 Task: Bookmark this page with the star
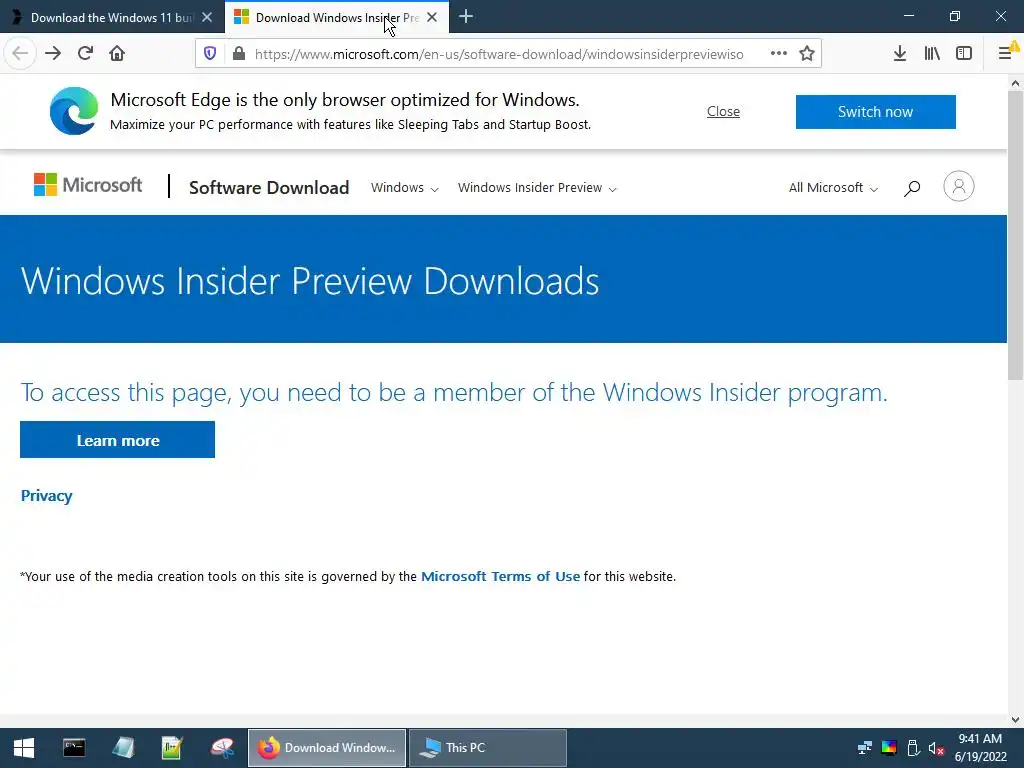[807, 54]
